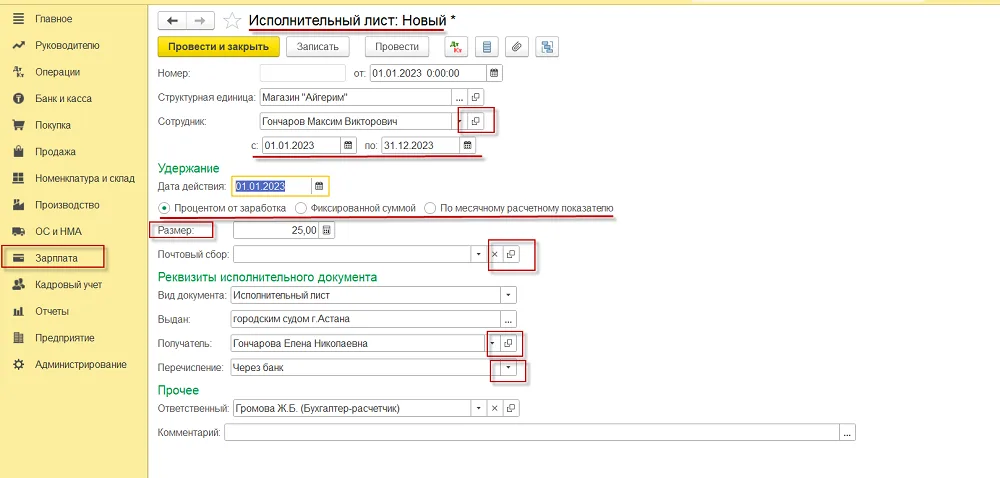
Task: Clear the Почтовый сбор field
Action: point(495,254)
